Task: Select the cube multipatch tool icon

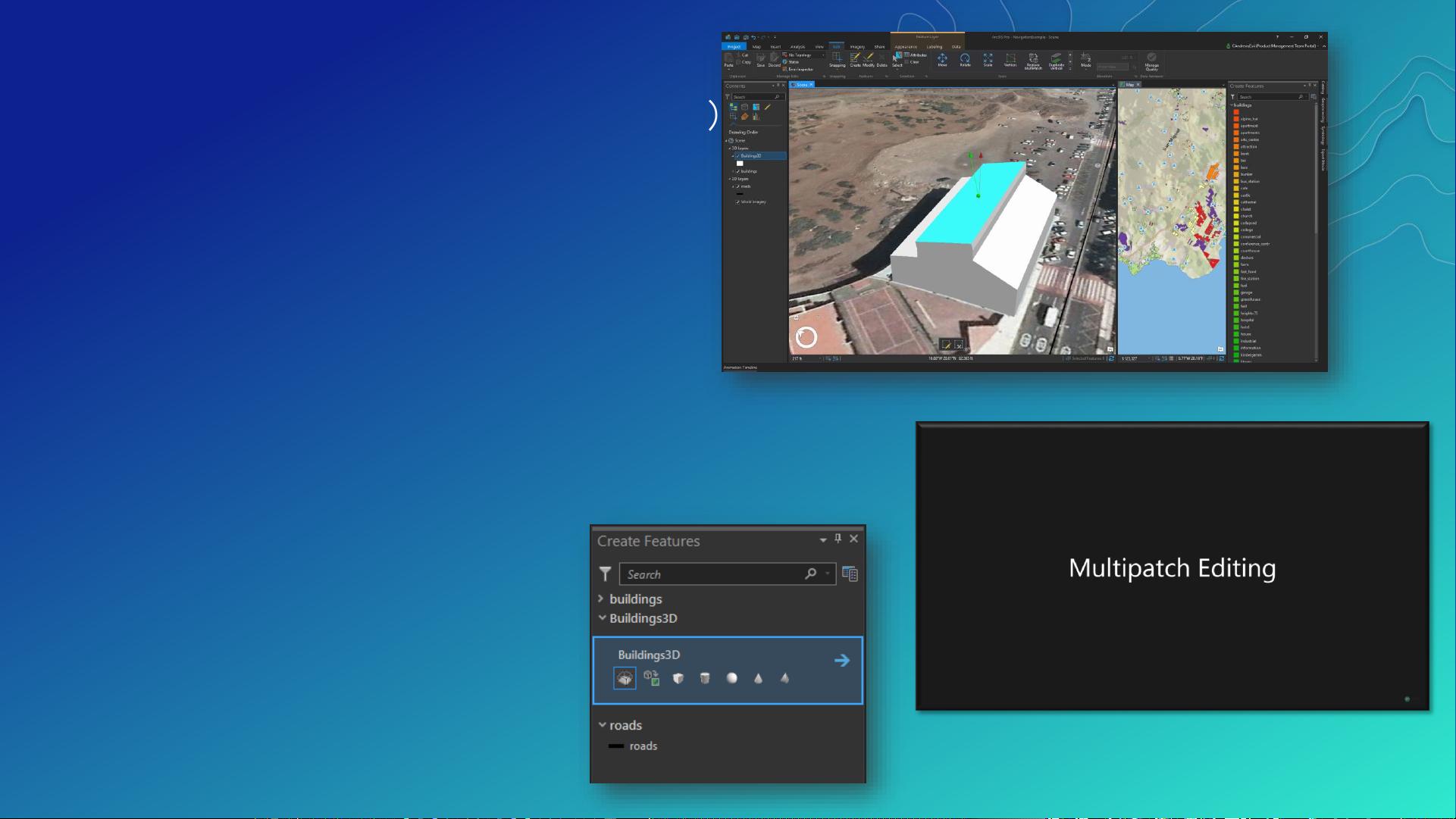Action: [678, 678]
